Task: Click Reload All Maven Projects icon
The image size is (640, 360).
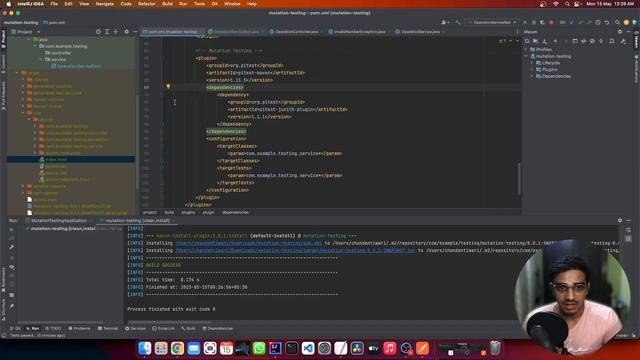Action: coord(527,41)
